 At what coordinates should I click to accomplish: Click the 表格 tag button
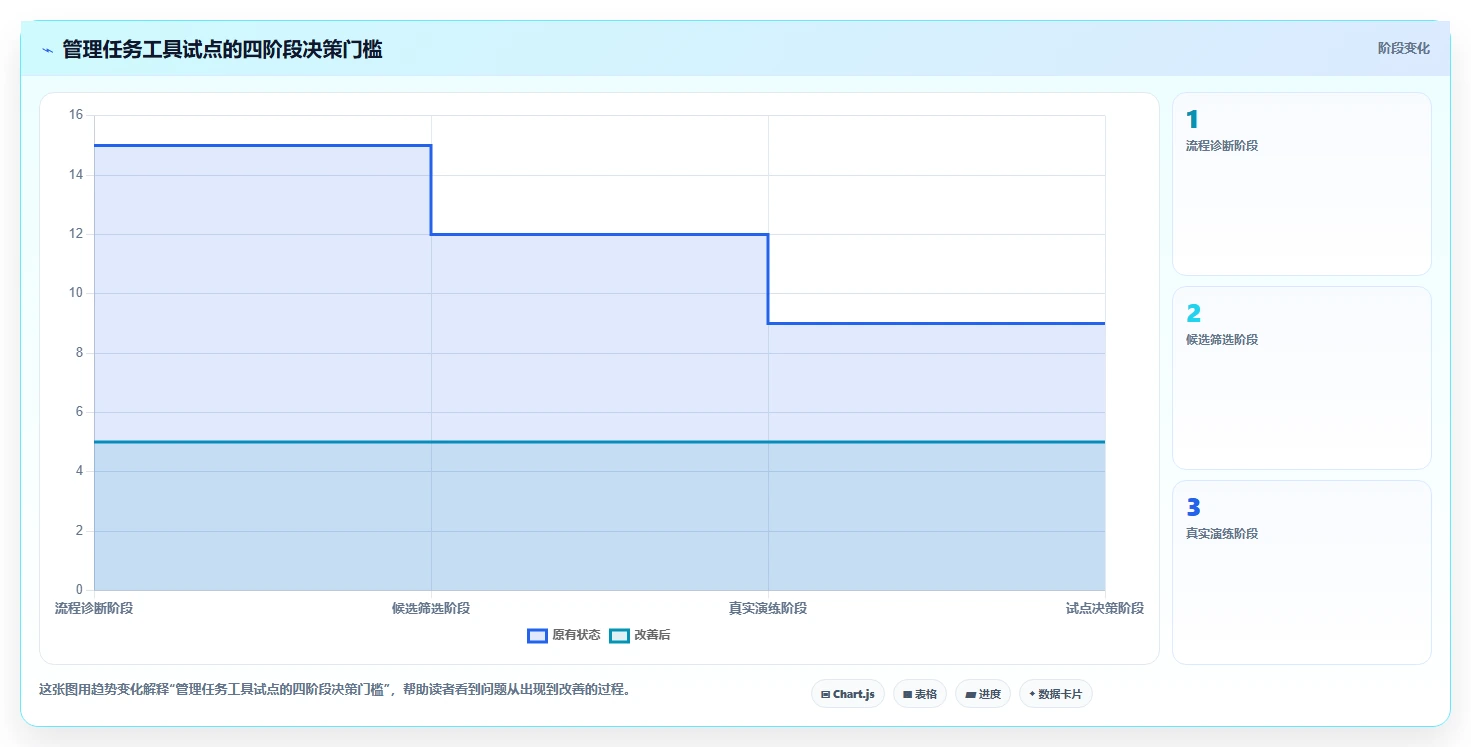click(920, 694)
